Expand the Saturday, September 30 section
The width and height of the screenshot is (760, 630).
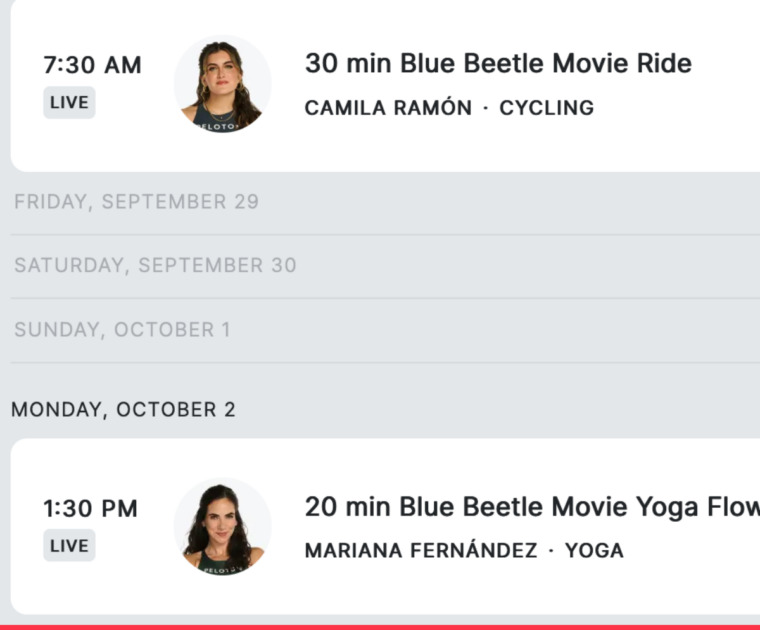155,266
